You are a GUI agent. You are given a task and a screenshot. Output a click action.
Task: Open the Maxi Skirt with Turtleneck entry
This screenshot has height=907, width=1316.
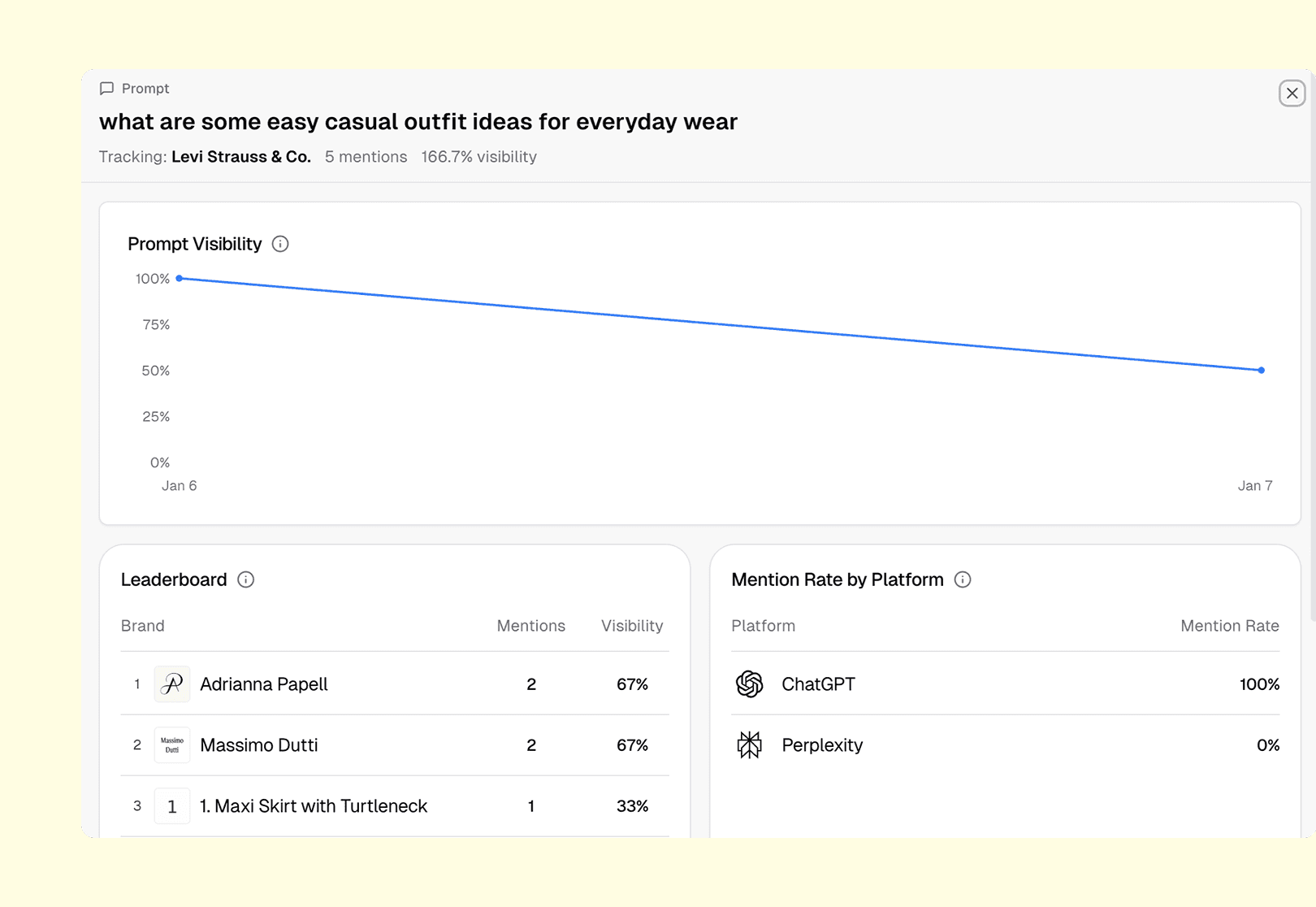(x=314, y=806)
